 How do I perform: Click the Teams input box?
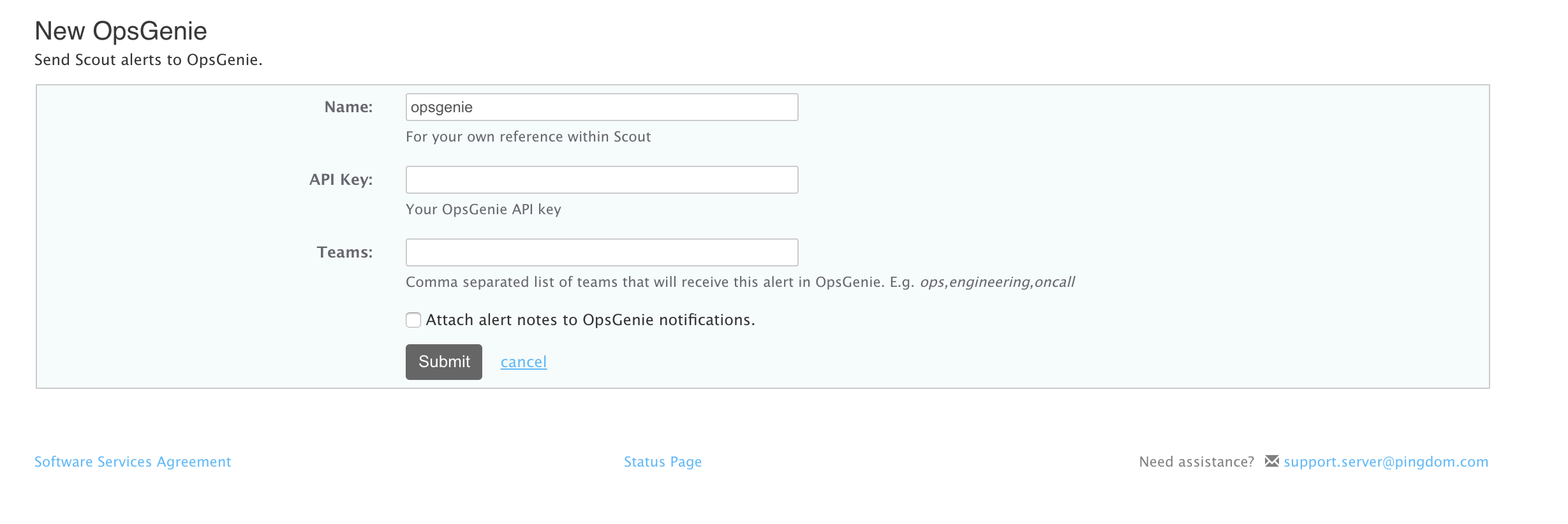(x=600, y=252)
